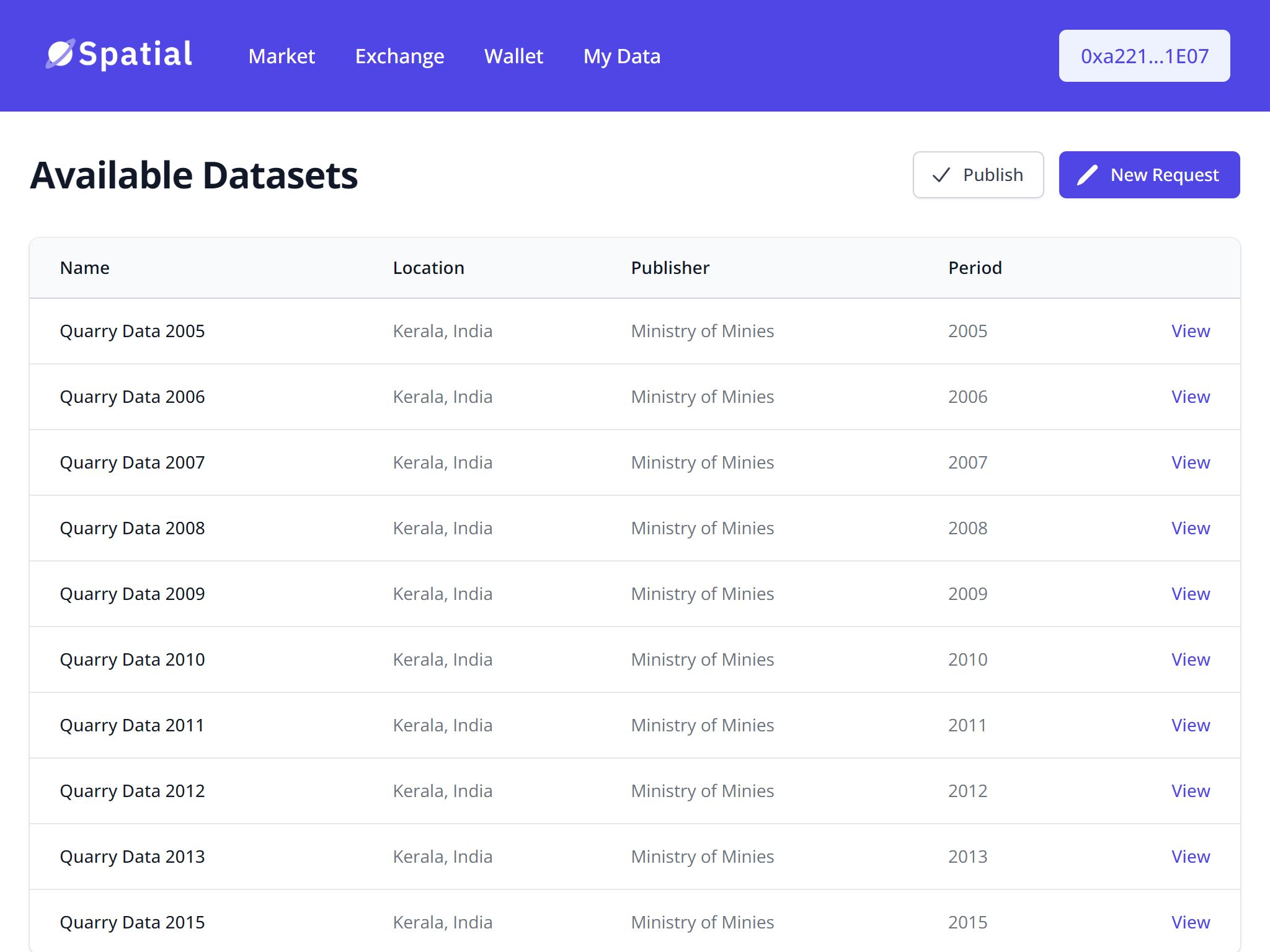Open the Exchange nav item
1270x952 pixels.
tap(399, 56)
